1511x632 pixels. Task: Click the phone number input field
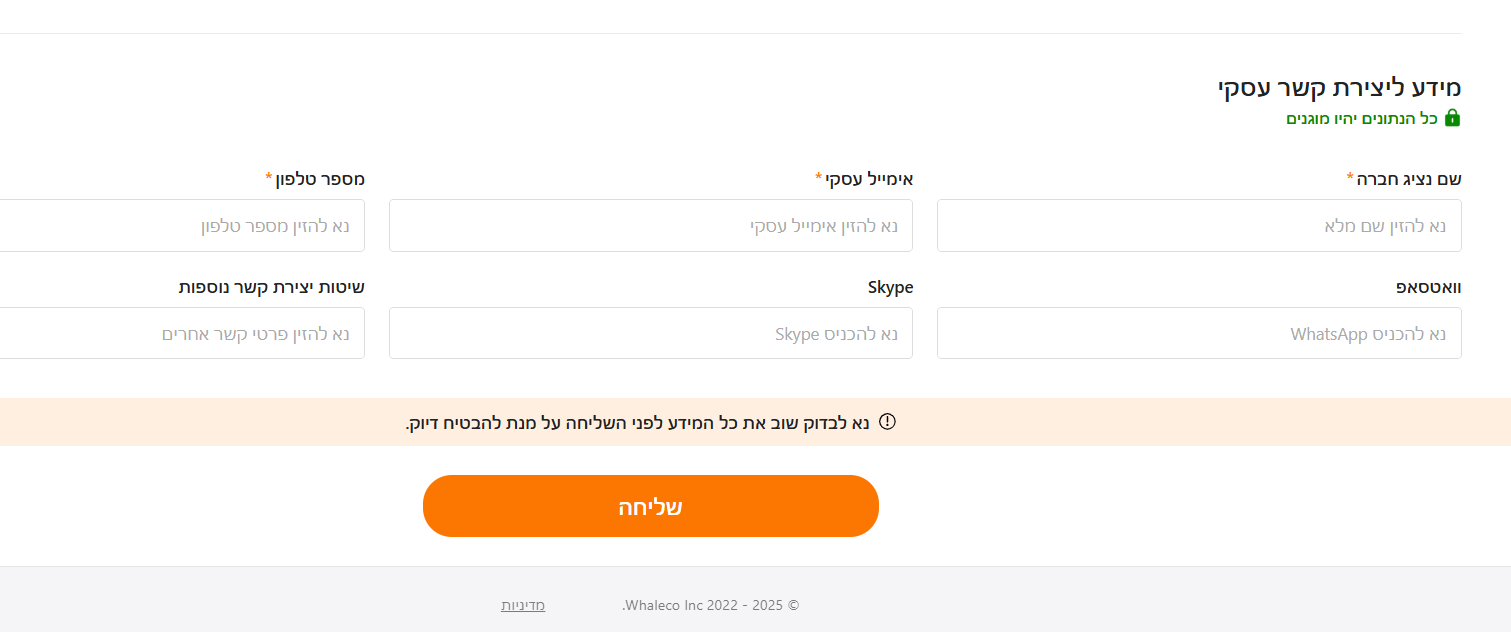coord(180,226)
